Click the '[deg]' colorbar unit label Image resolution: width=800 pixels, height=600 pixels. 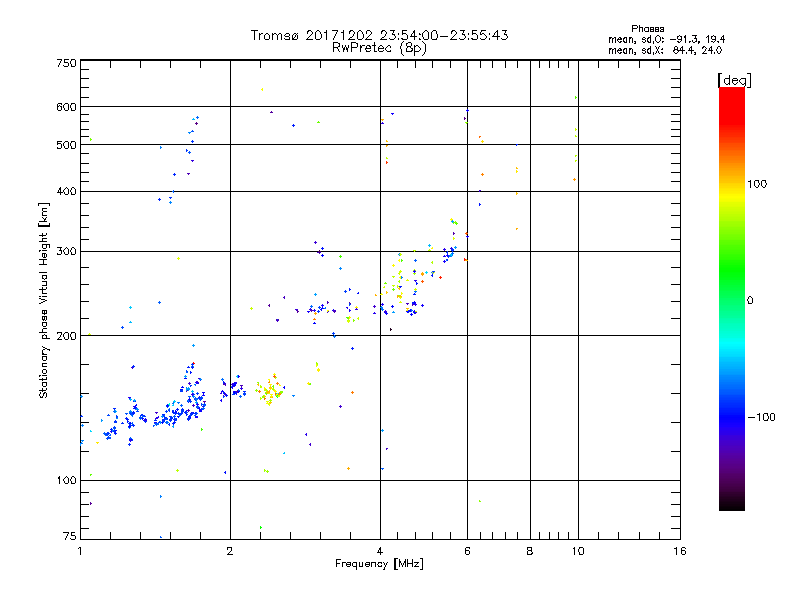click(734, 80)
